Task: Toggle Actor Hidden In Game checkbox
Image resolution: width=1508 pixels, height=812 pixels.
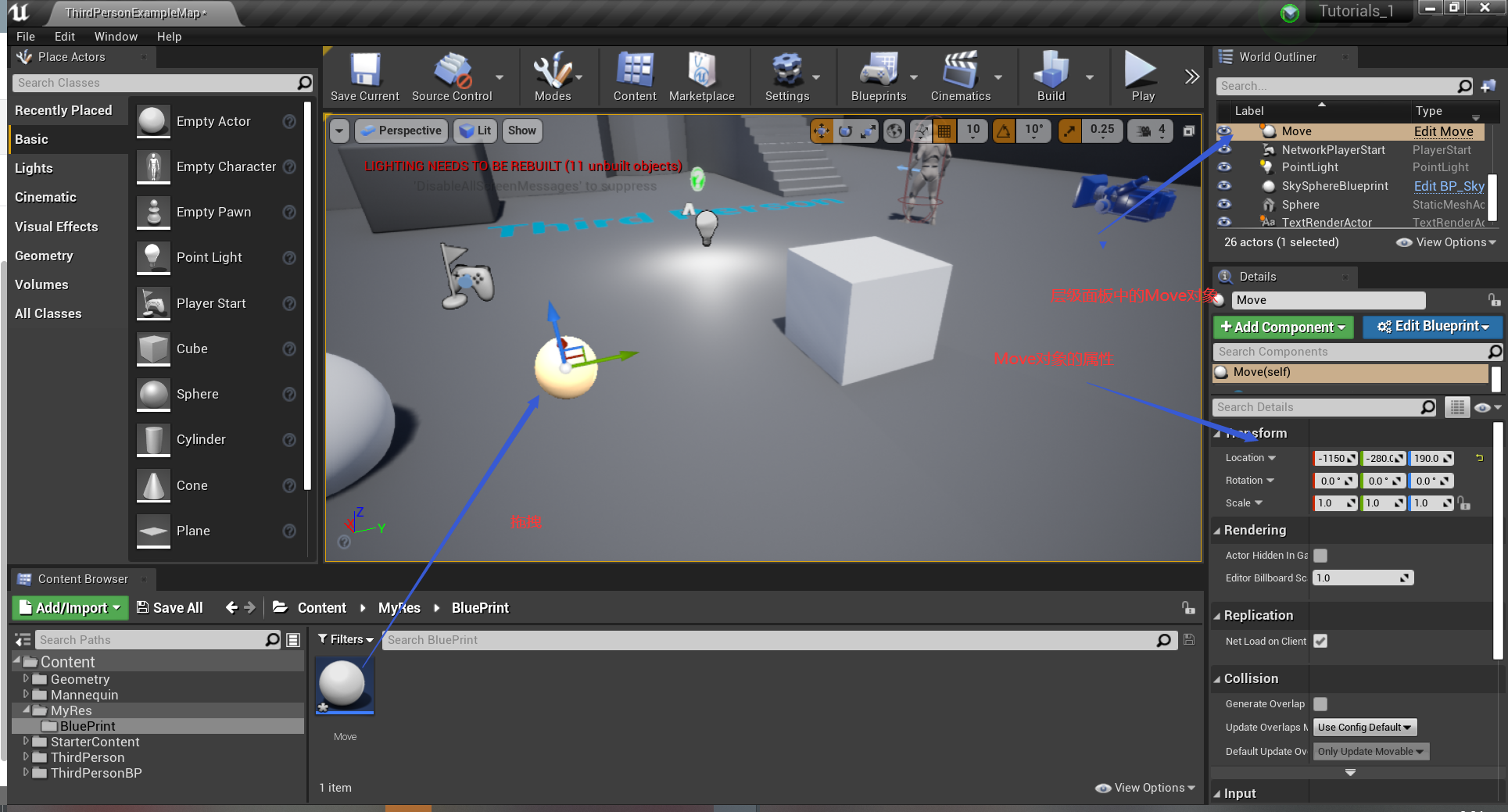Action: click(1320, 556)
